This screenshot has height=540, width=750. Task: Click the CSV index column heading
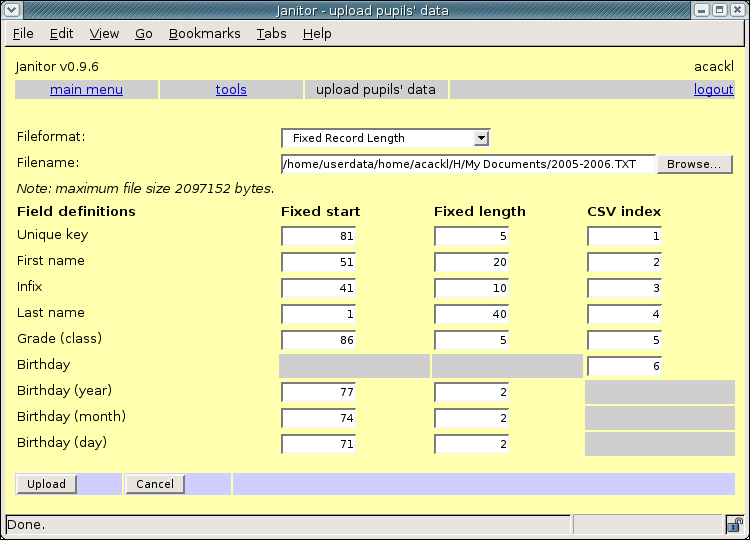coord(624,211)
